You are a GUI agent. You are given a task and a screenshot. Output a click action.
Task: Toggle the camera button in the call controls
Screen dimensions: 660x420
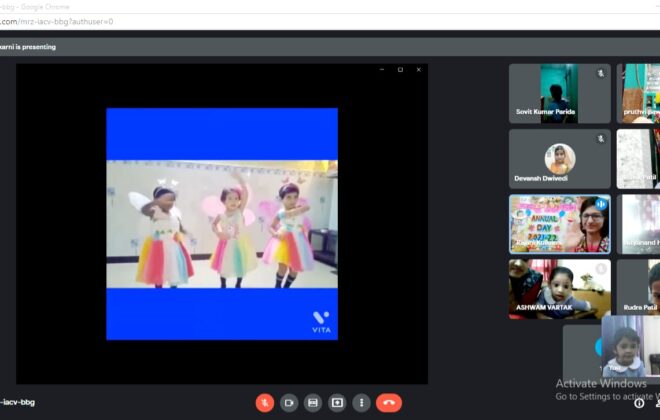289,403
